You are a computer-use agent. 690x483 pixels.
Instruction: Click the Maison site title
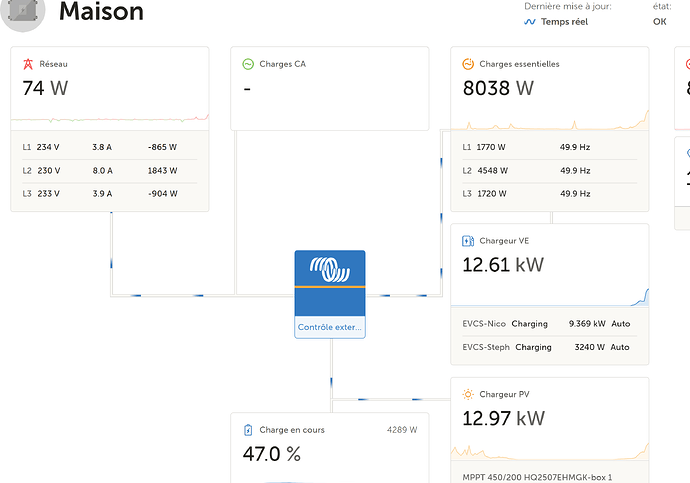[101, 11]
